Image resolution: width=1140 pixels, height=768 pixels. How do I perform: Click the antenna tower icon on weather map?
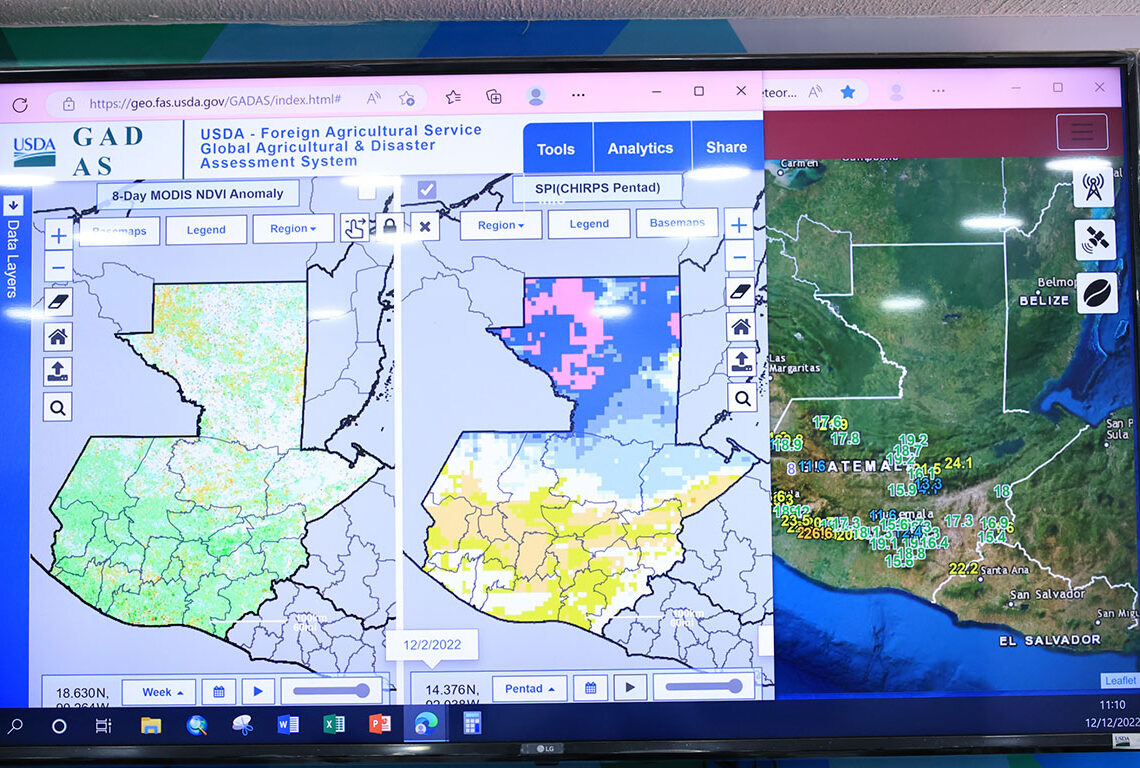coord(1094,188)
